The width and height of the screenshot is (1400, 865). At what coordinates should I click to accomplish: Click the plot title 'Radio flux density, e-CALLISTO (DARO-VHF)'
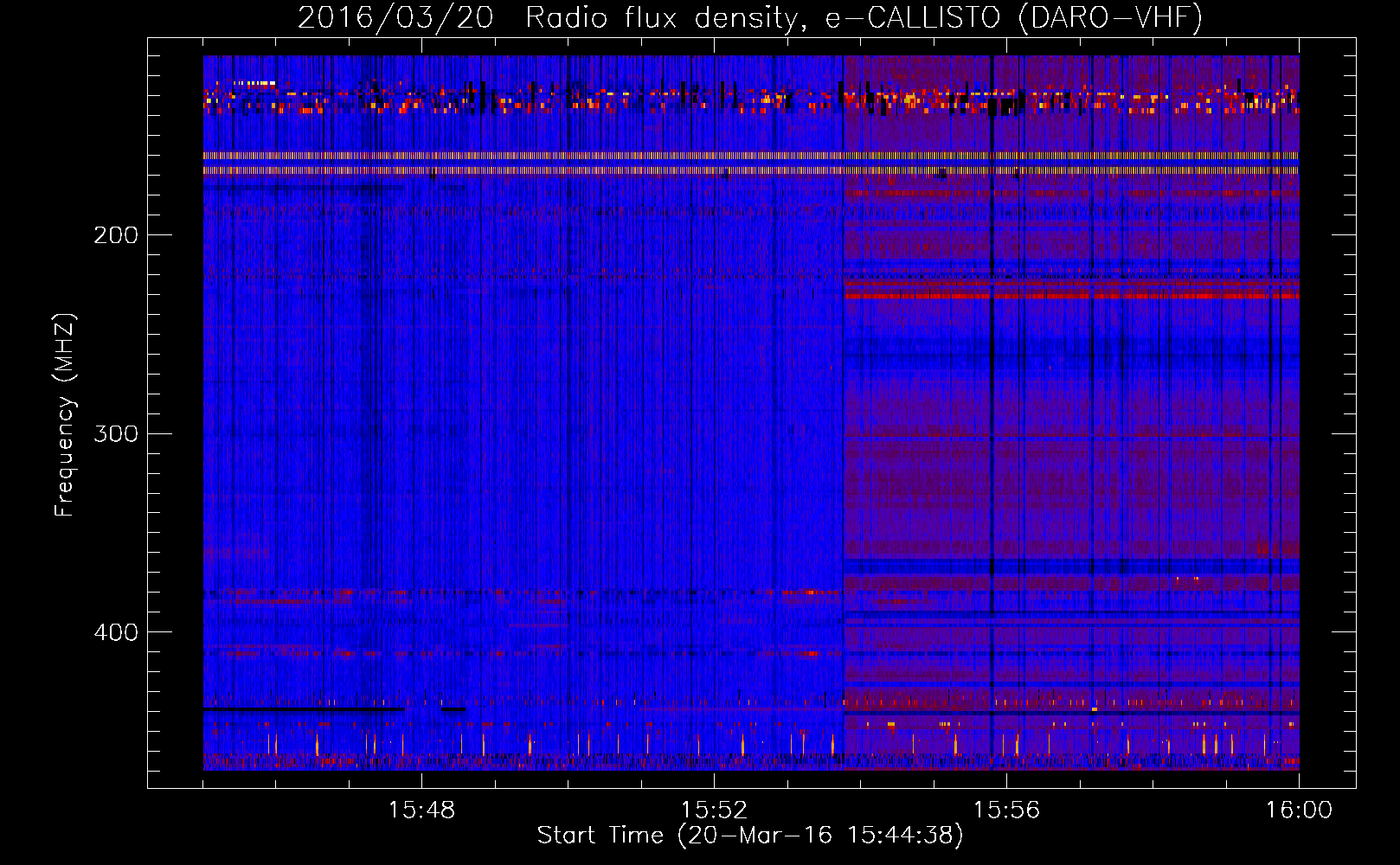coord(864,17)
